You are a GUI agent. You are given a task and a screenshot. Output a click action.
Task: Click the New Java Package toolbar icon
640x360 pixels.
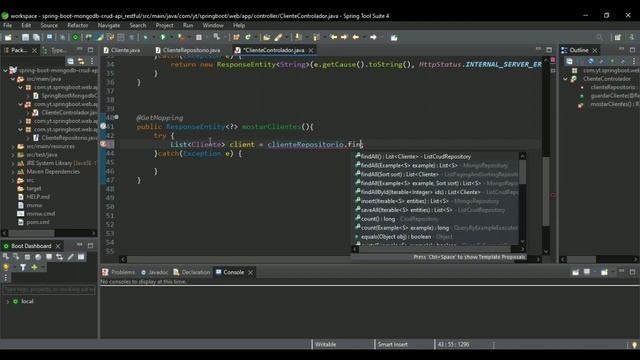pos(236,37)
